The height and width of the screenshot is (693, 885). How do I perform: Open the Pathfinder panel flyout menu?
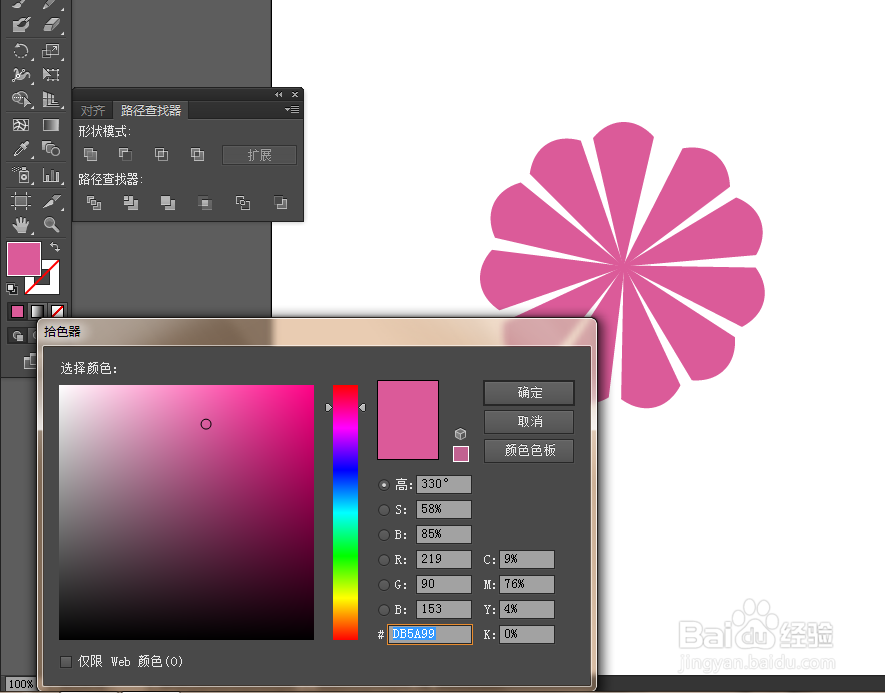(x=292, y=109)
